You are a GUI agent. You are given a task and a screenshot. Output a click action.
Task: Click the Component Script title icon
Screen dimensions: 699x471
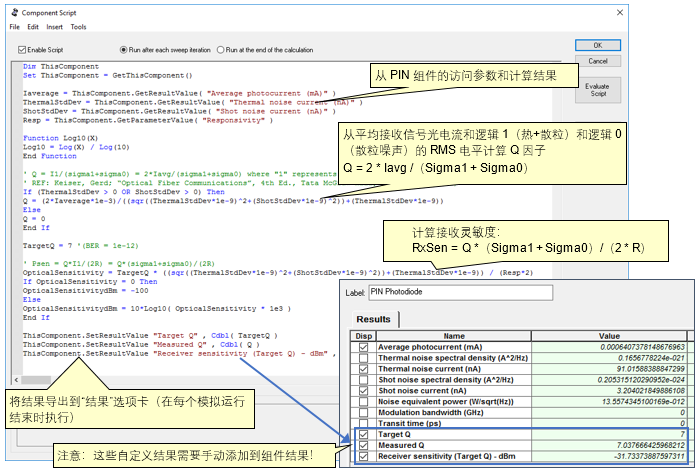click(x=15, y=12)
